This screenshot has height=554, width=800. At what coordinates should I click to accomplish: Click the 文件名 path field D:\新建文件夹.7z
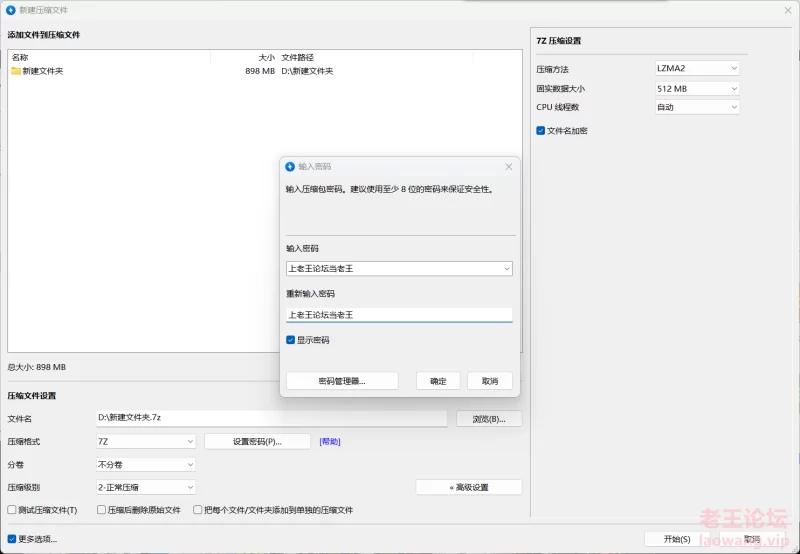[x=271, y=418]
